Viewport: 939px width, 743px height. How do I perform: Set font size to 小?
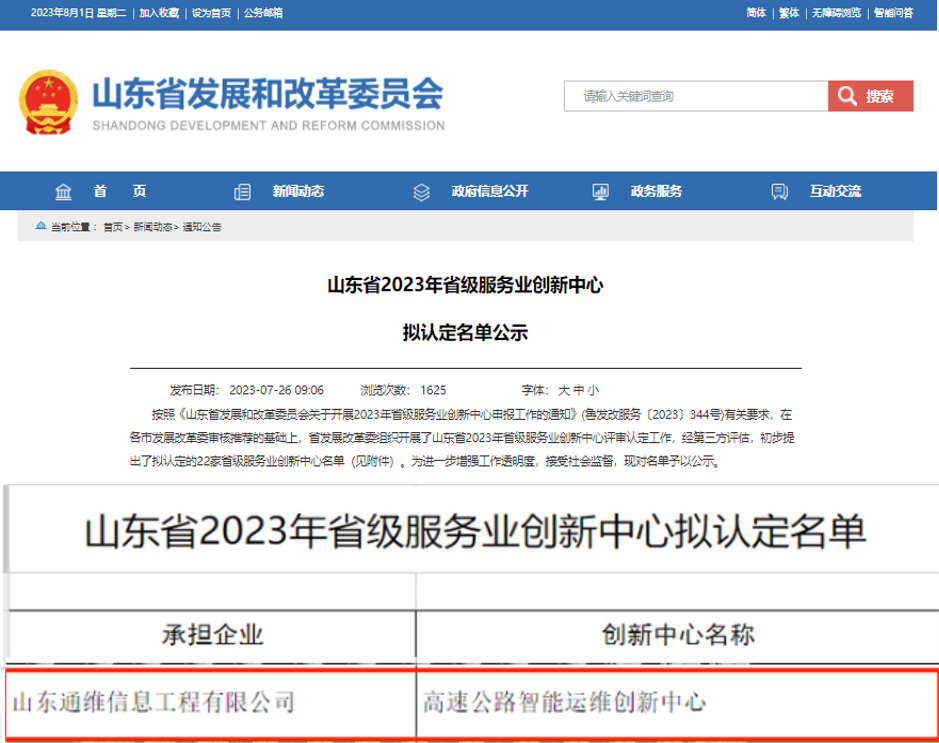click(593, 390)
